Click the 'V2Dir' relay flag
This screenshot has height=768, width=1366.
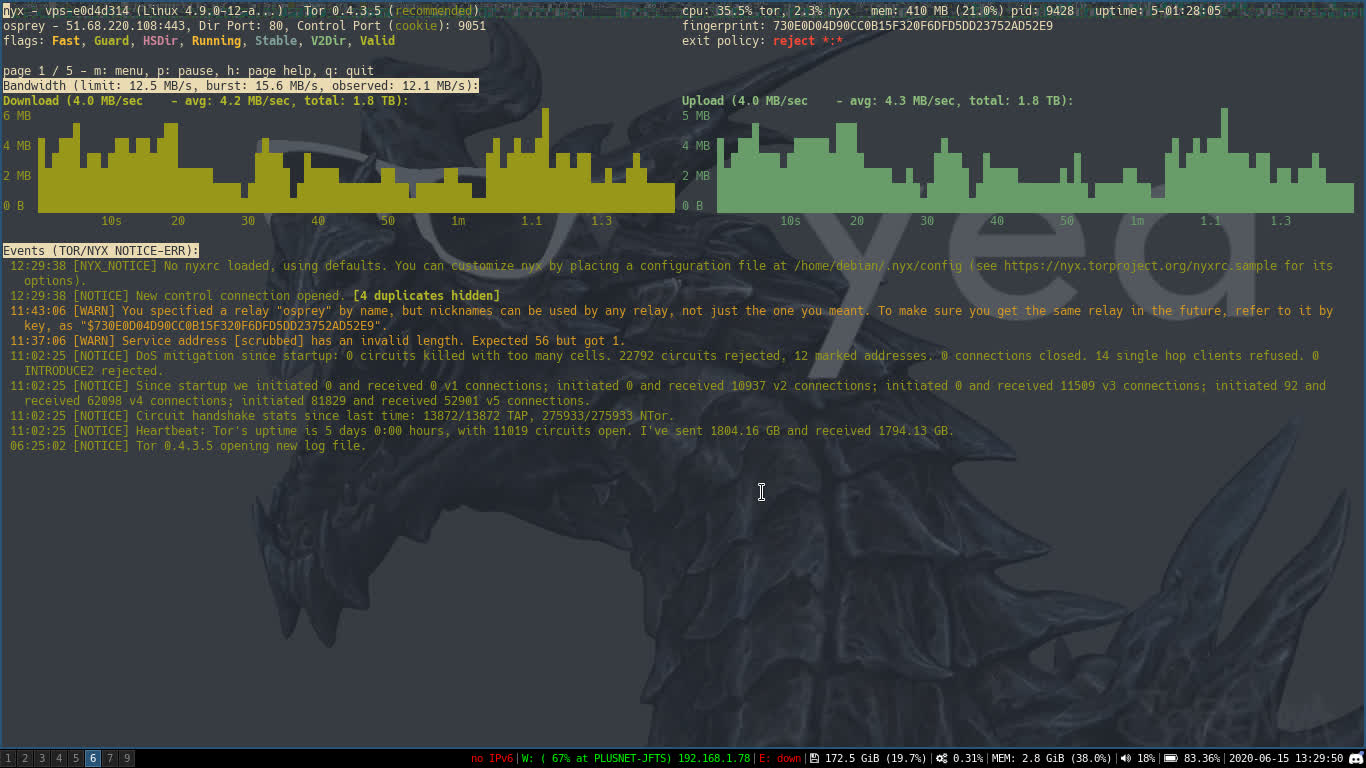click(329, 41)
